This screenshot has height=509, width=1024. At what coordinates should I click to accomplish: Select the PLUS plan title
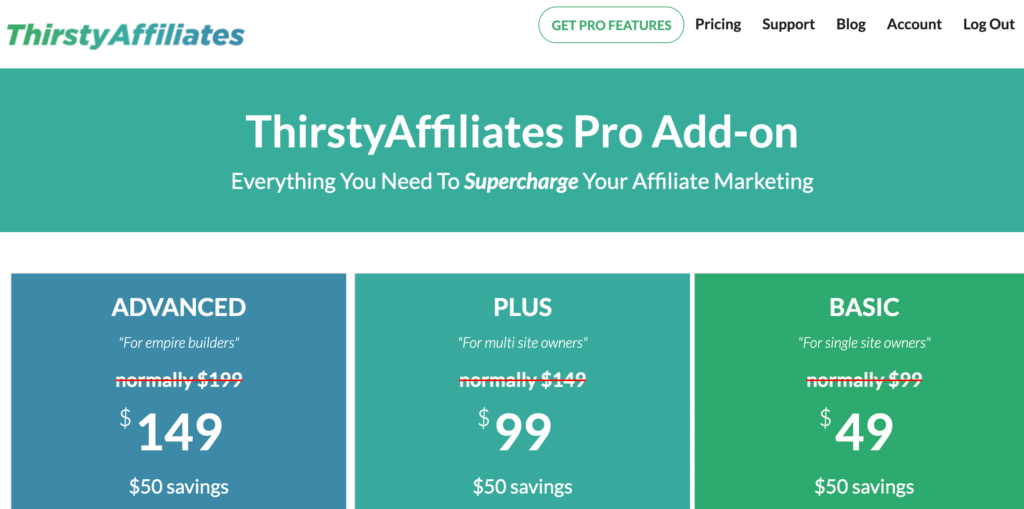click(x=522, y=306)
